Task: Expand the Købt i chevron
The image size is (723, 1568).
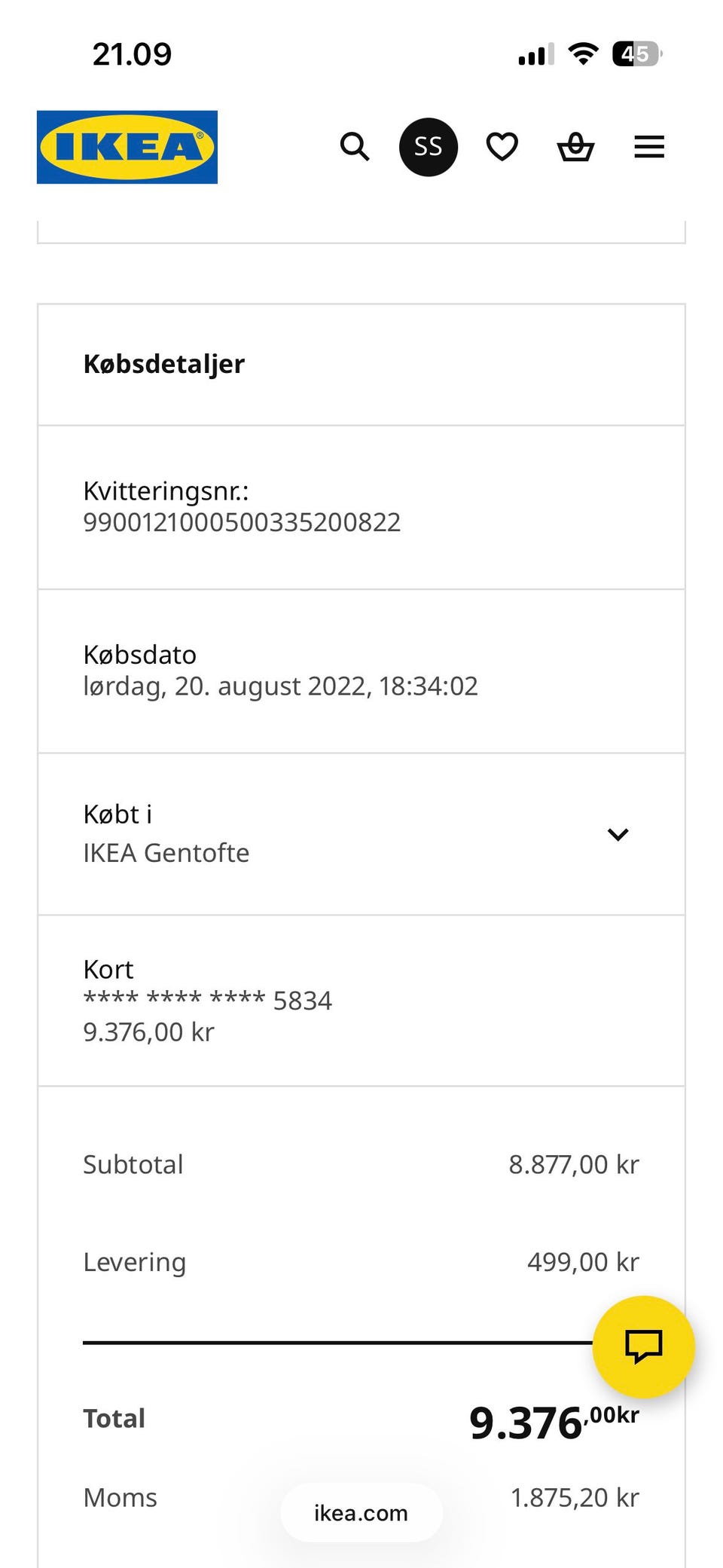Action: 618,834
